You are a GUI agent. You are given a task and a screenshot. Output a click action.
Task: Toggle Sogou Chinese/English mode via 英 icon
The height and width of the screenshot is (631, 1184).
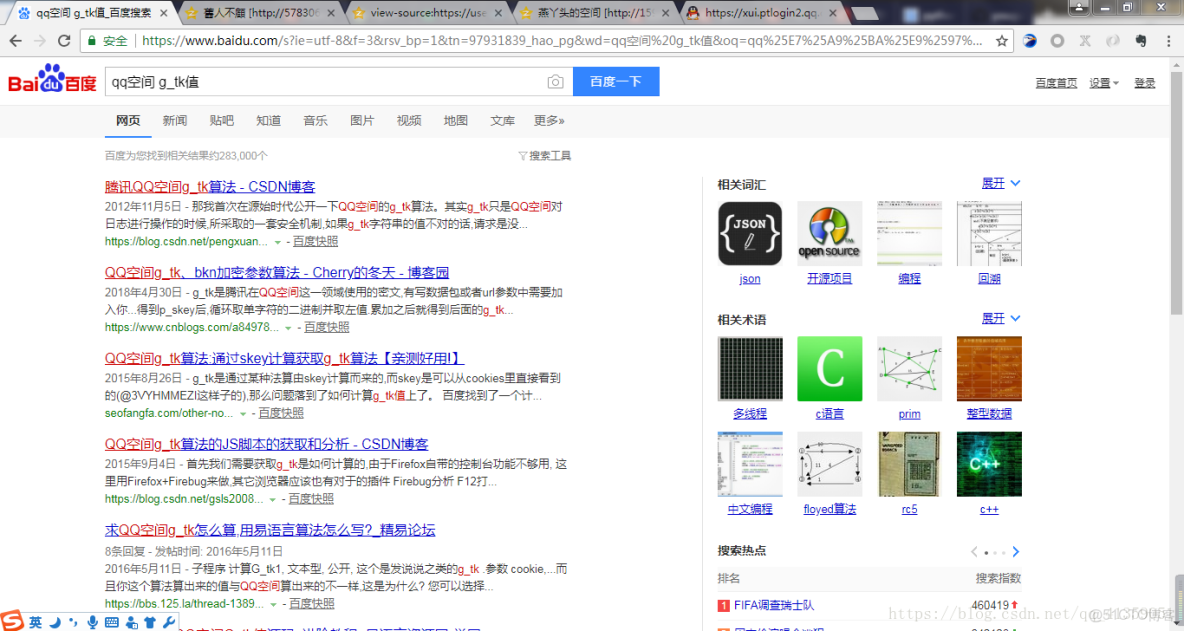pyautogui.click(x=34, y=621)
